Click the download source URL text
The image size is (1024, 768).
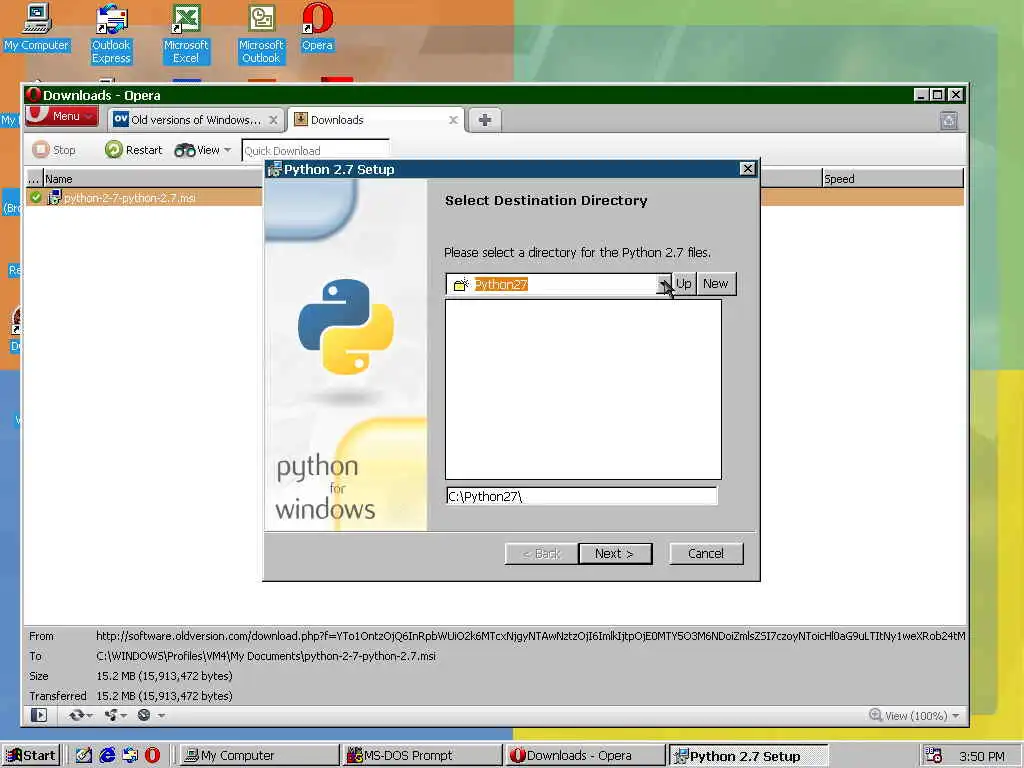[x=530, y=636]
